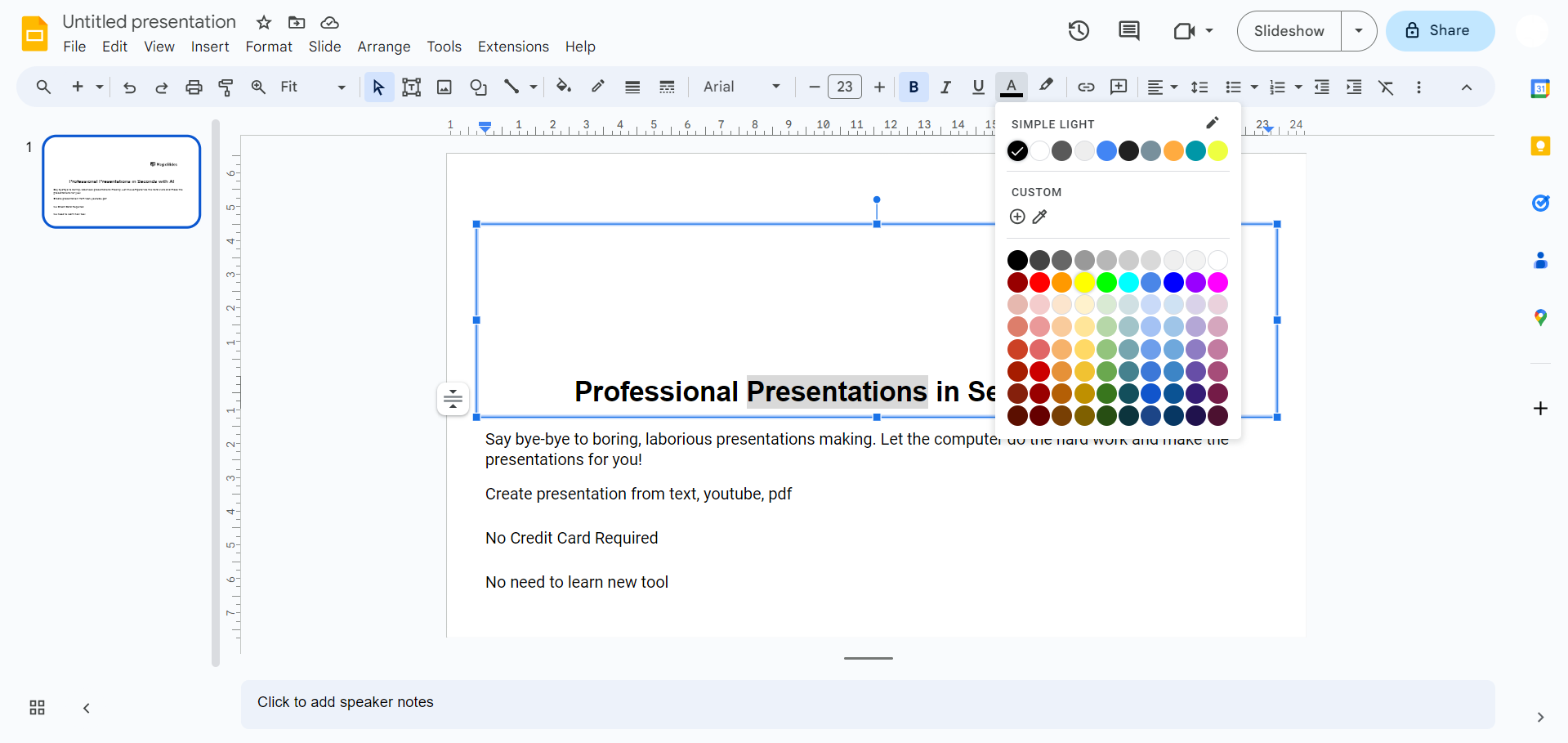Select the text box tool
1568x743 pixels.
coord(411,87)
